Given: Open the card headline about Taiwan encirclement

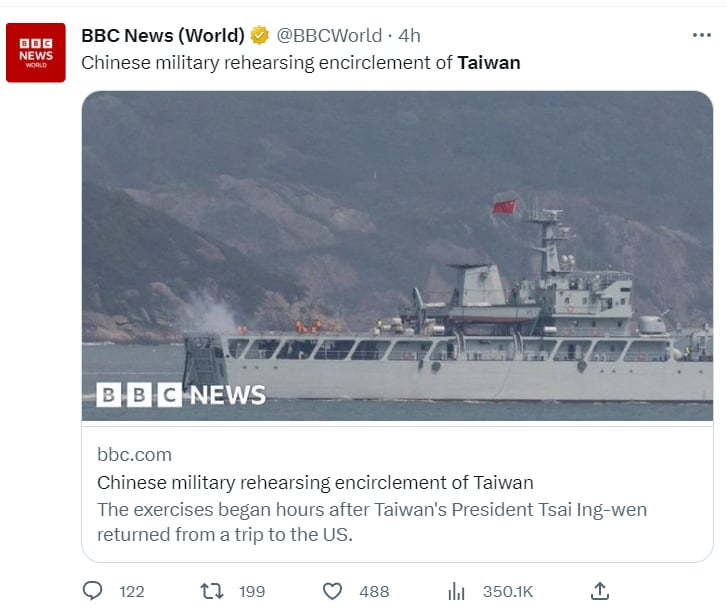Looking at the screenshot, I should pos(315,482).
